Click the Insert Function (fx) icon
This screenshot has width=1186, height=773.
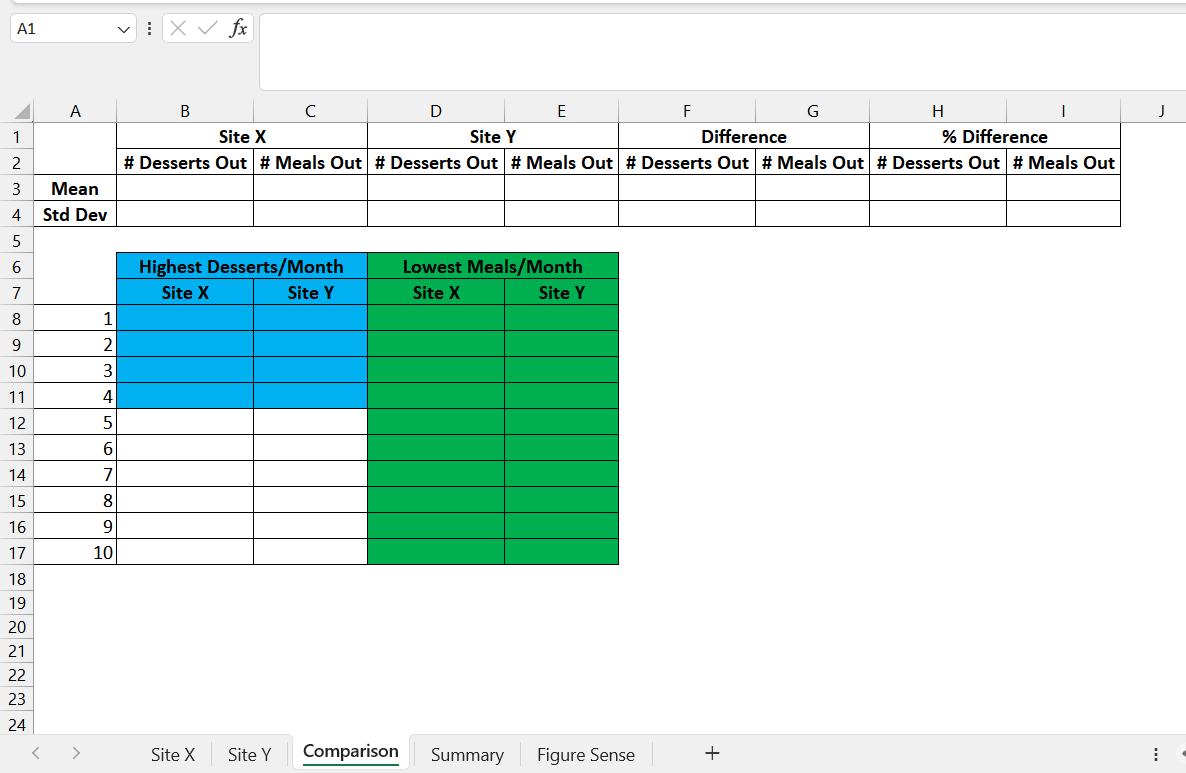coord(238,29)
